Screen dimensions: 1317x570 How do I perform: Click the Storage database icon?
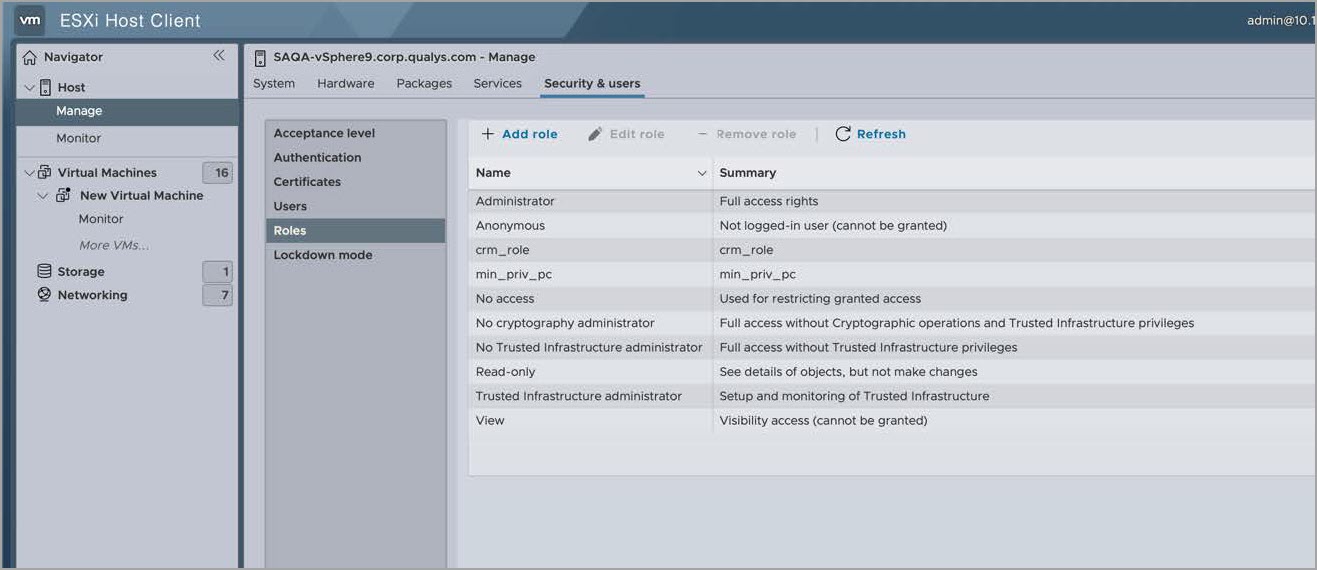tap(44, 271)
